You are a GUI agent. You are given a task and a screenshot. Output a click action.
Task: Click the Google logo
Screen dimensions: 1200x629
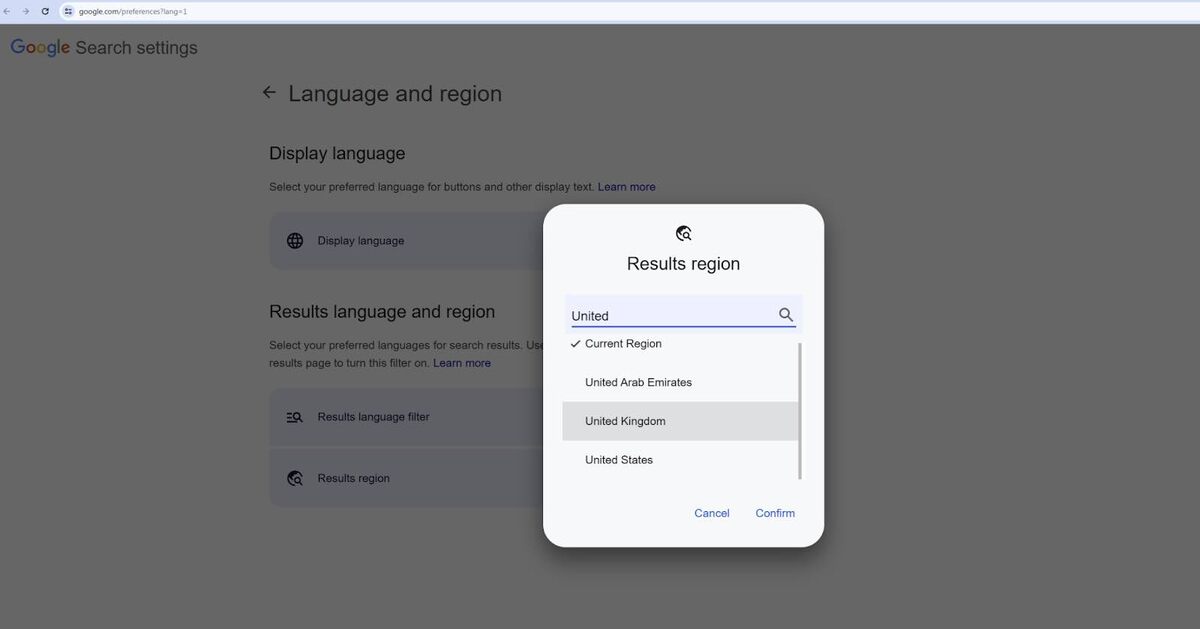(40, 48)
